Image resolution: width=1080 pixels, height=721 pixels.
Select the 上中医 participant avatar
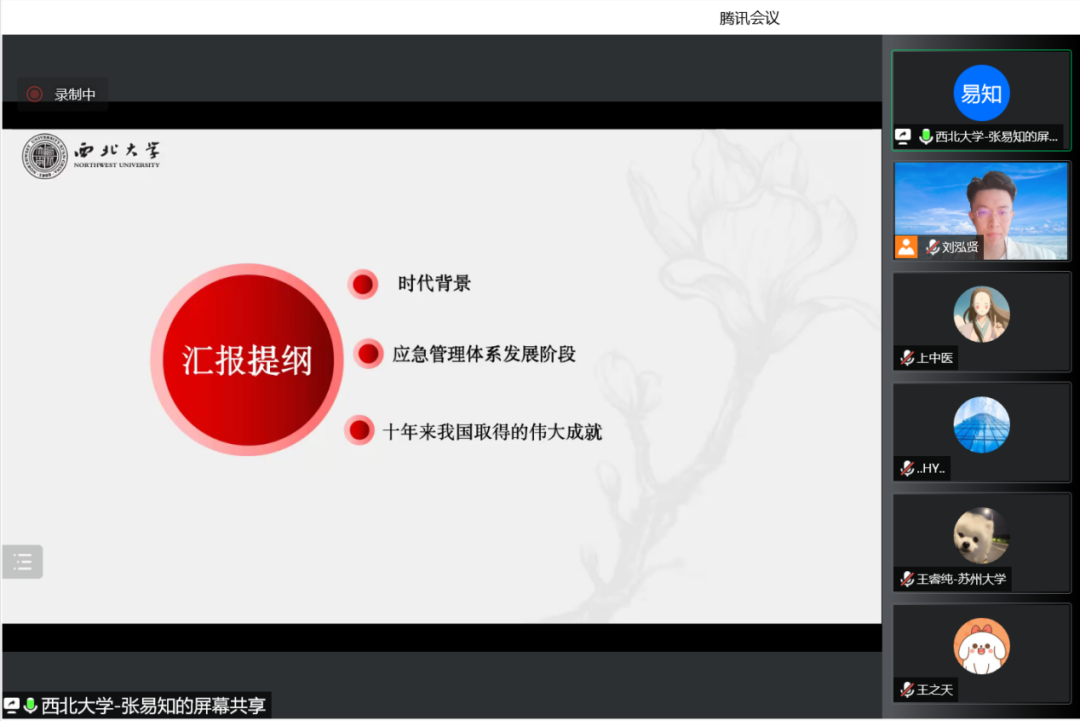(x=981, y=314)
